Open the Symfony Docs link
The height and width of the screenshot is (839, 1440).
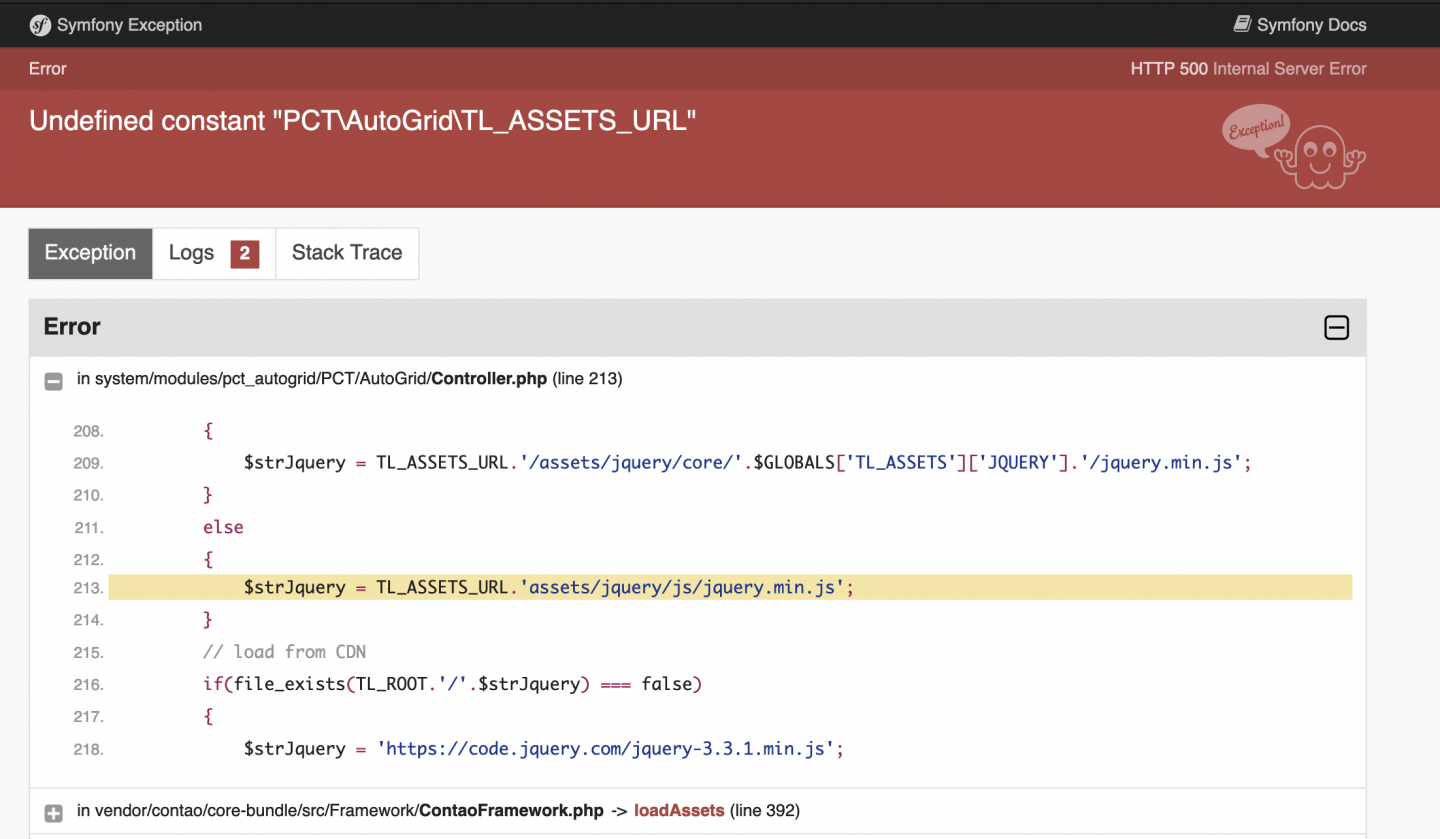pos(1310,25)
